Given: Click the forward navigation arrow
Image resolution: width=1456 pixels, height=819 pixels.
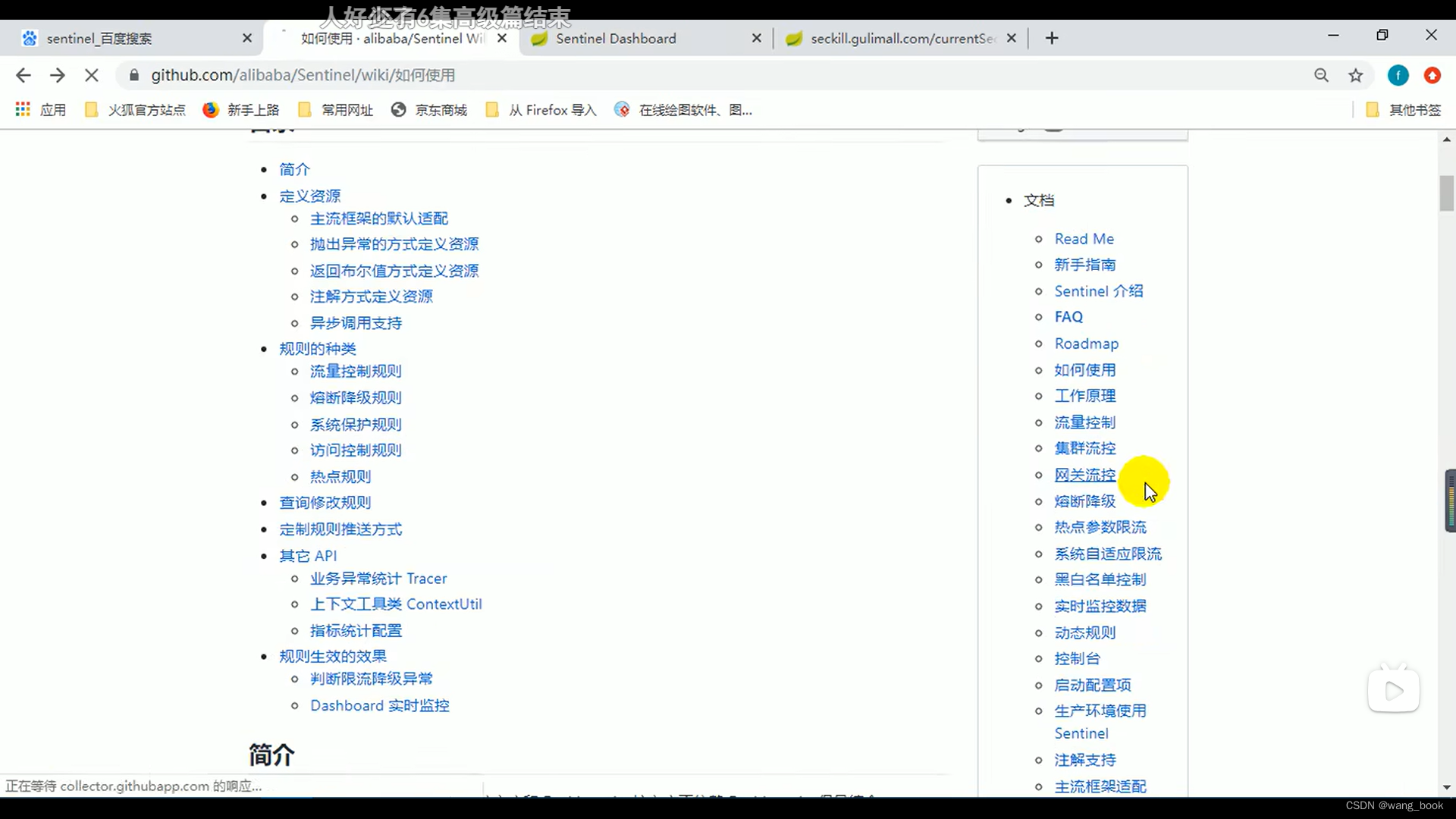Looking at the screenshot, I should [58, 75].
